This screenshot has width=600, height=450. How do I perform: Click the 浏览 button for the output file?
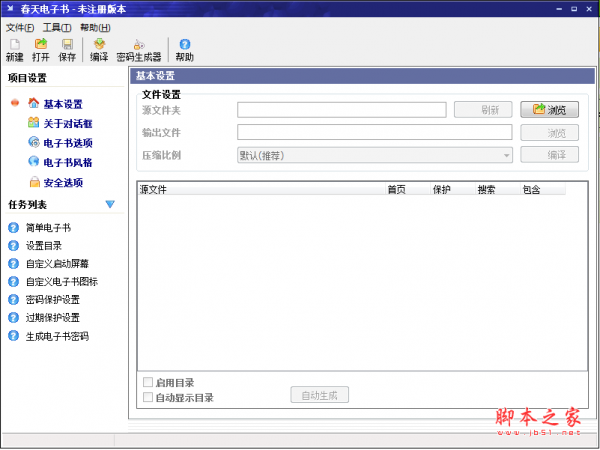click(549, 133)
